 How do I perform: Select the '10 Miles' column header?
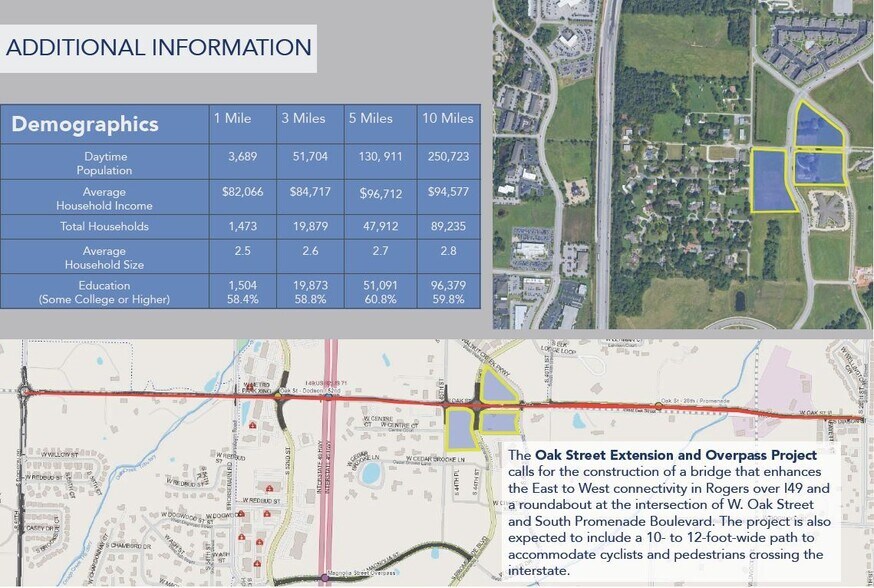[x=445, y=119]
